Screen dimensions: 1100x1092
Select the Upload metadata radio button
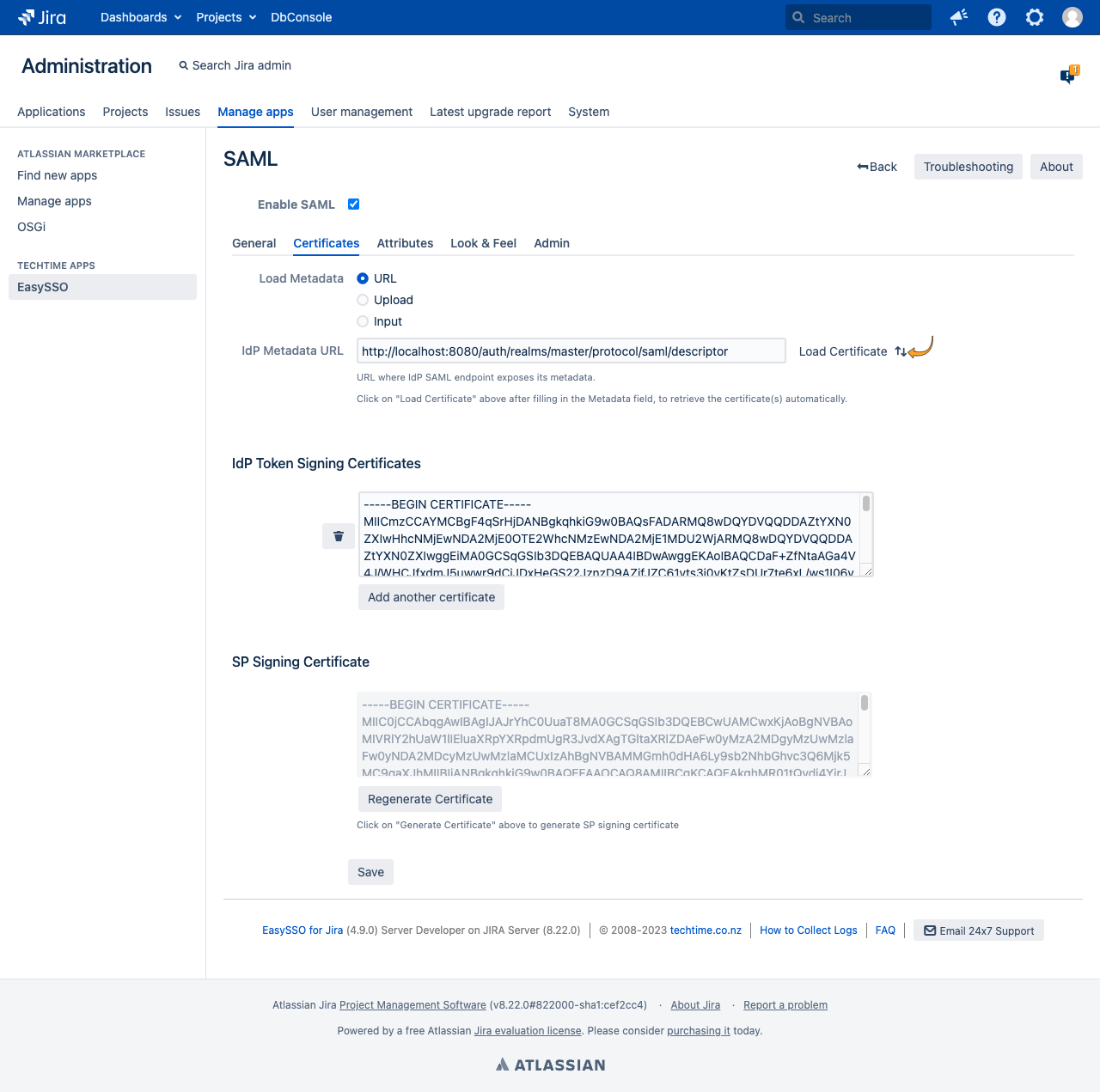363,300
